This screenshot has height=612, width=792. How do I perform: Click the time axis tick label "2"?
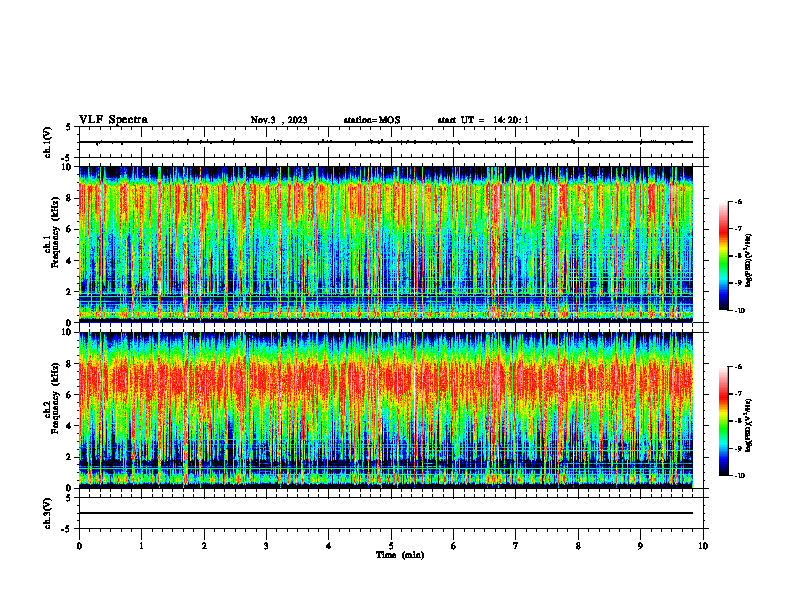204,546
